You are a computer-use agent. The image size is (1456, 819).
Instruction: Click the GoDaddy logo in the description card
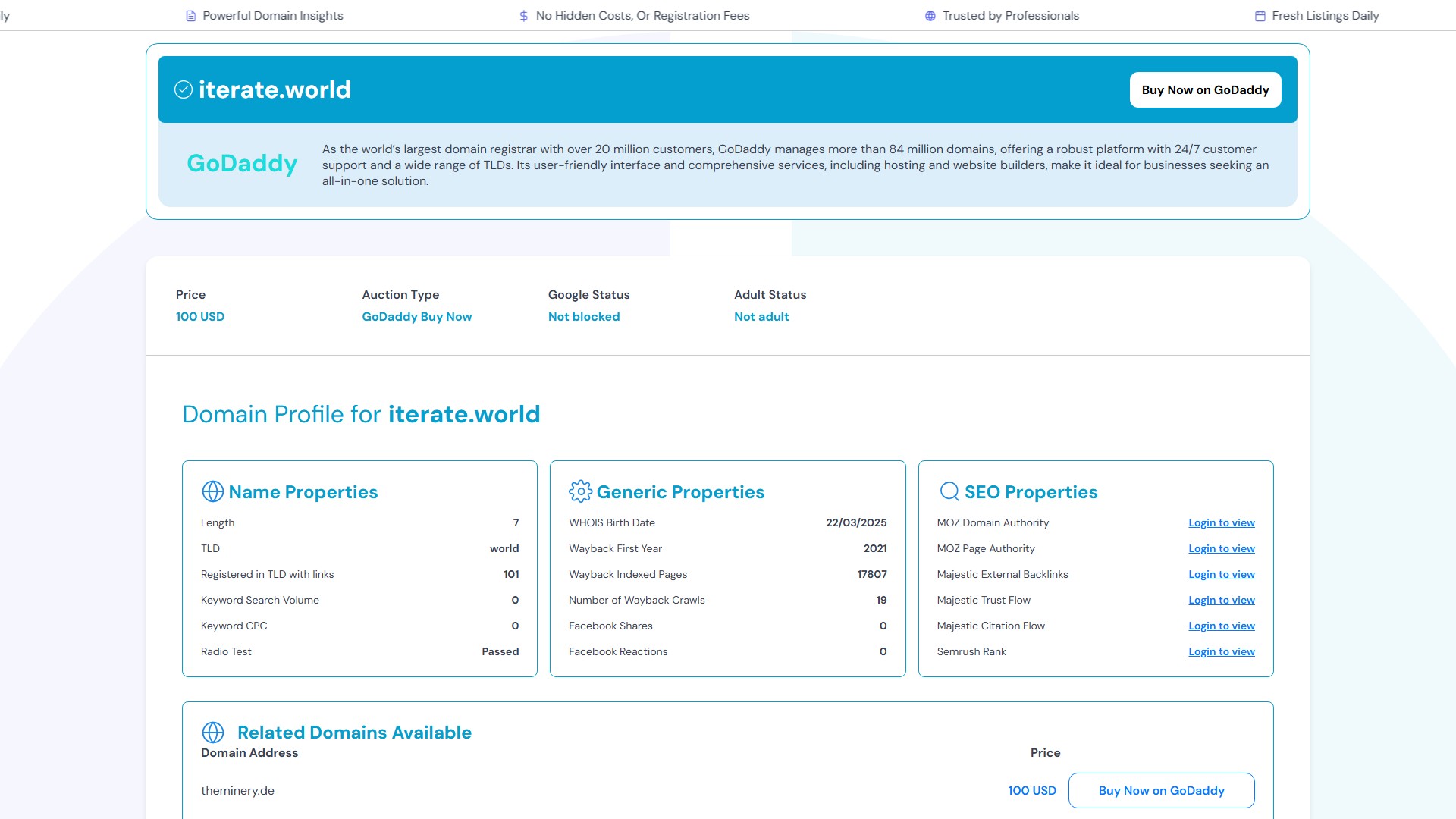(242, 164)
